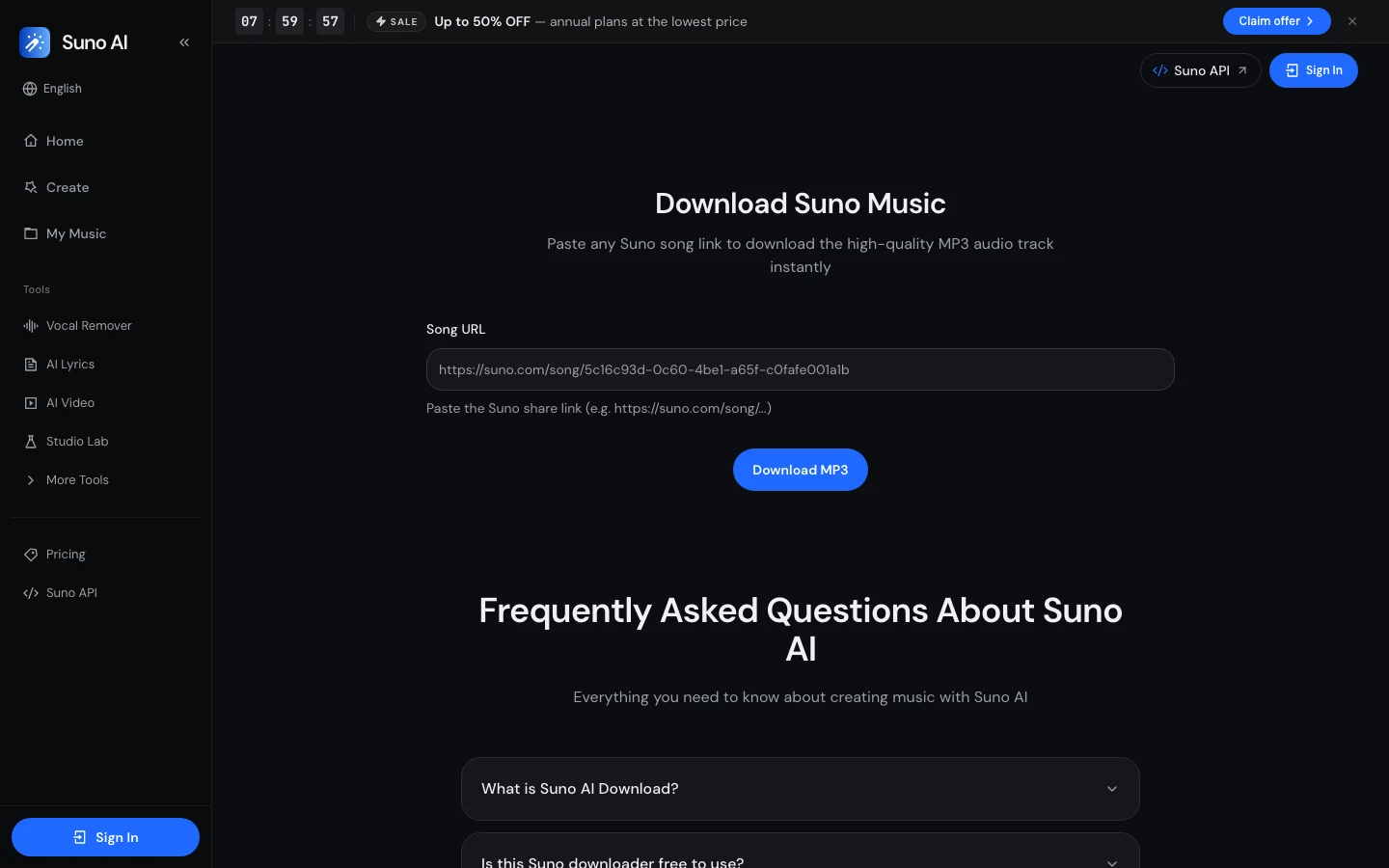Click the Download MP3 button
This screenshot has height=868, width=1389.
[800, 470]
